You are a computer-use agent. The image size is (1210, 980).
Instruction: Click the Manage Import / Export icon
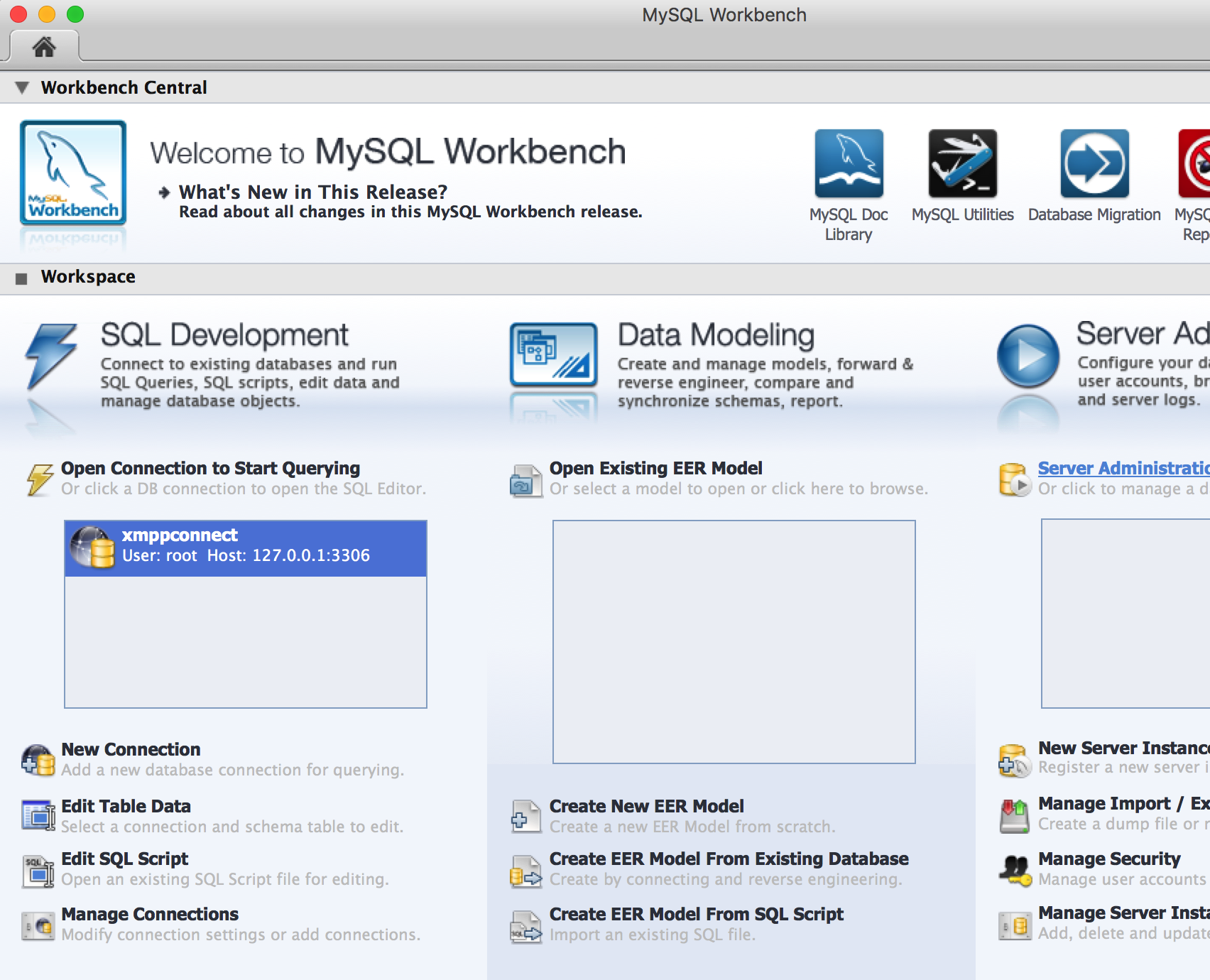pyautogui.click(x=1015, y=816)
